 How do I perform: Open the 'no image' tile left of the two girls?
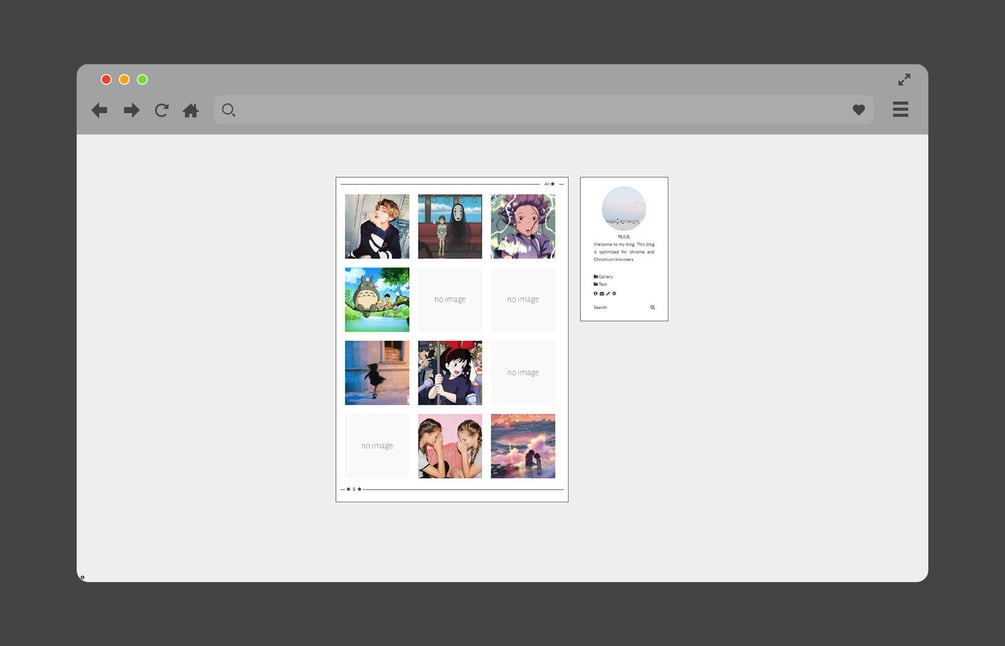(377, 445)
